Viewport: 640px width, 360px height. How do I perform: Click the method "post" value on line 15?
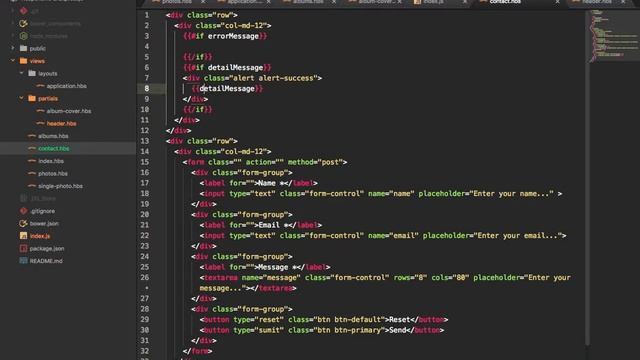click(330, 162)
